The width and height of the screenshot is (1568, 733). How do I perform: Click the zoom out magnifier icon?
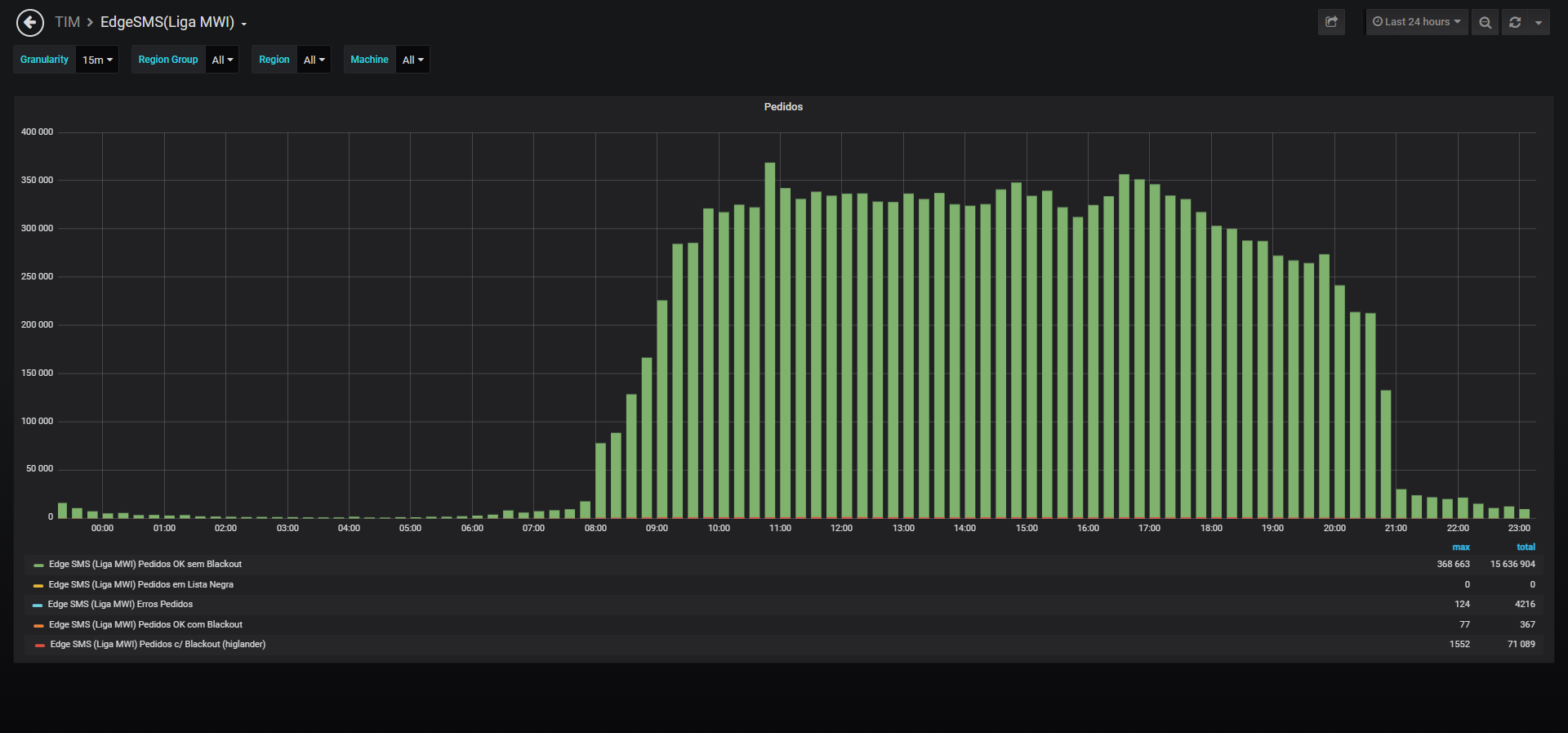coord(1485,22)
